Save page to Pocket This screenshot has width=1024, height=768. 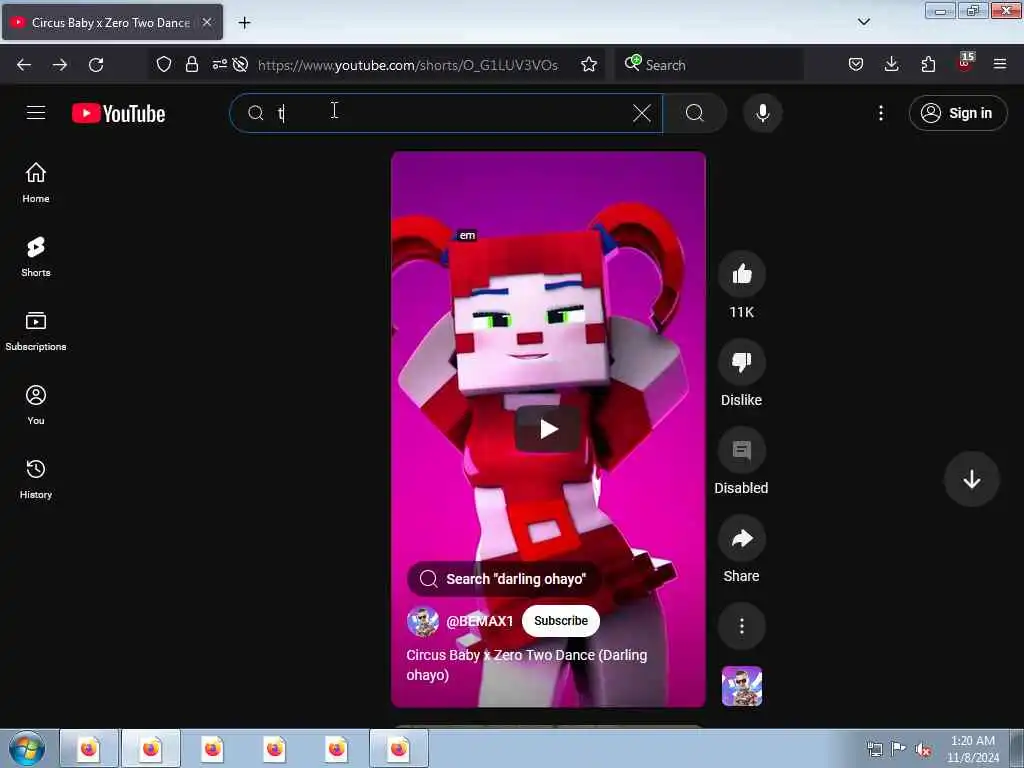point(856,65)
